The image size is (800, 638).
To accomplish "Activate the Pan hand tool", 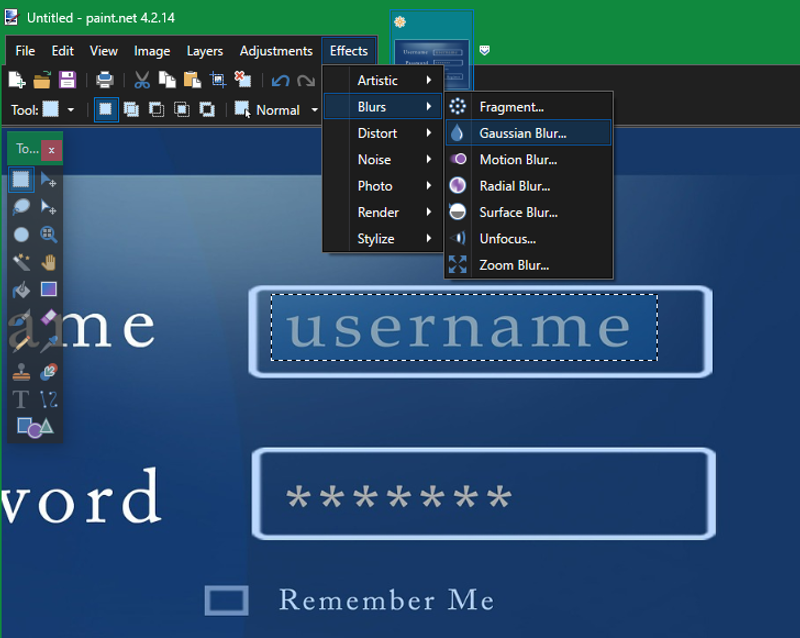I will pos(48,262).
